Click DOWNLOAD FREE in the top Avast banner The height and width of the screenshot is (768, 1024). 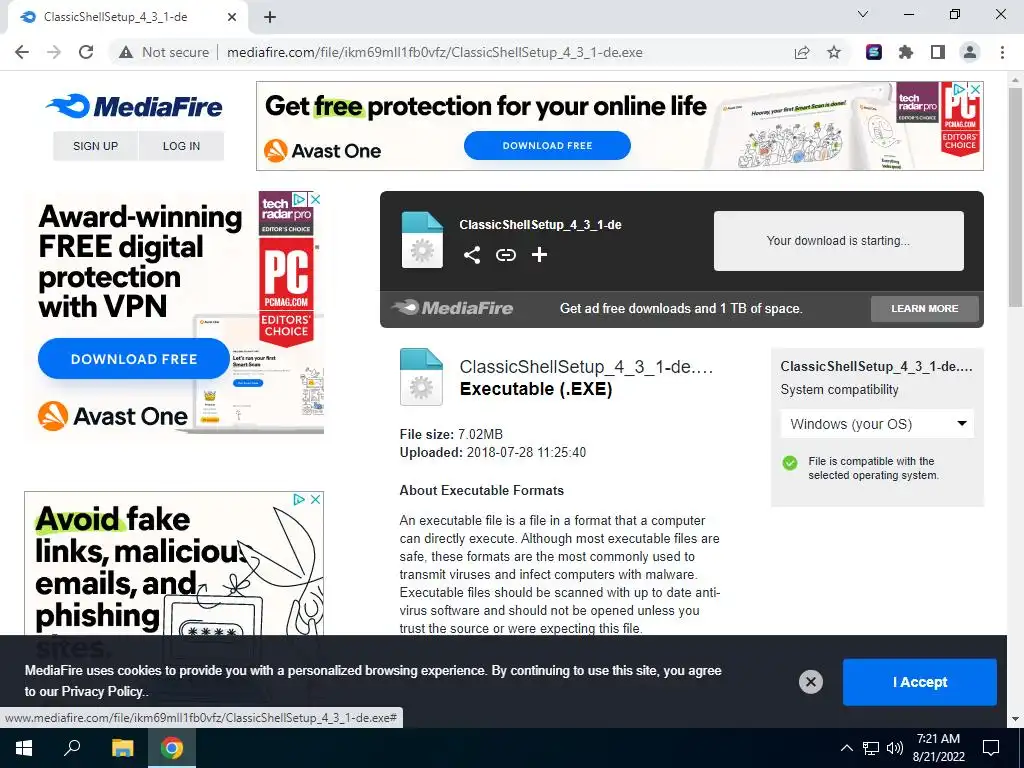pyautogui.click(x=547, y=146)
